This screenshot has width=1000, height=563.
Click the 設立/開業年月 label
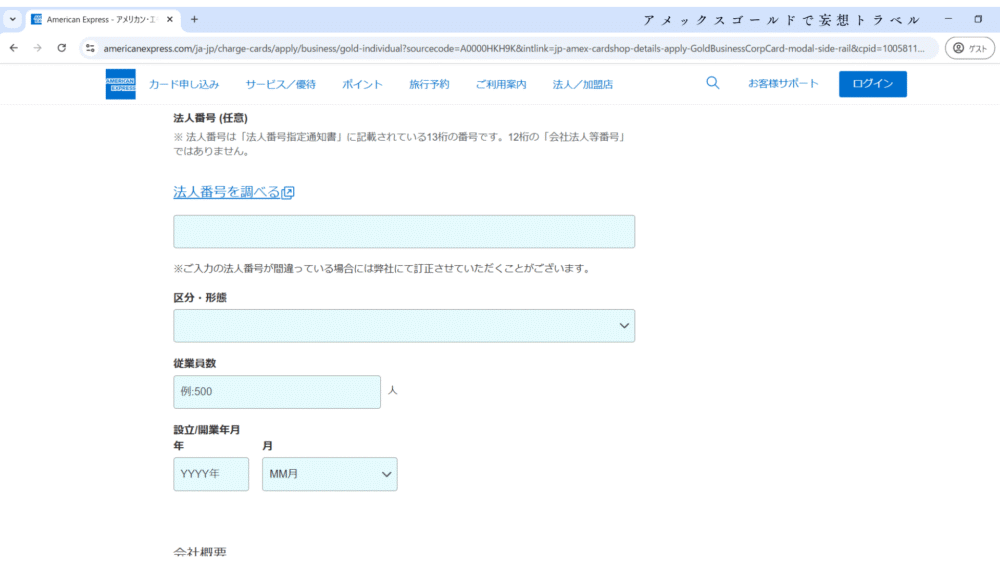click(x=207, y=430)
